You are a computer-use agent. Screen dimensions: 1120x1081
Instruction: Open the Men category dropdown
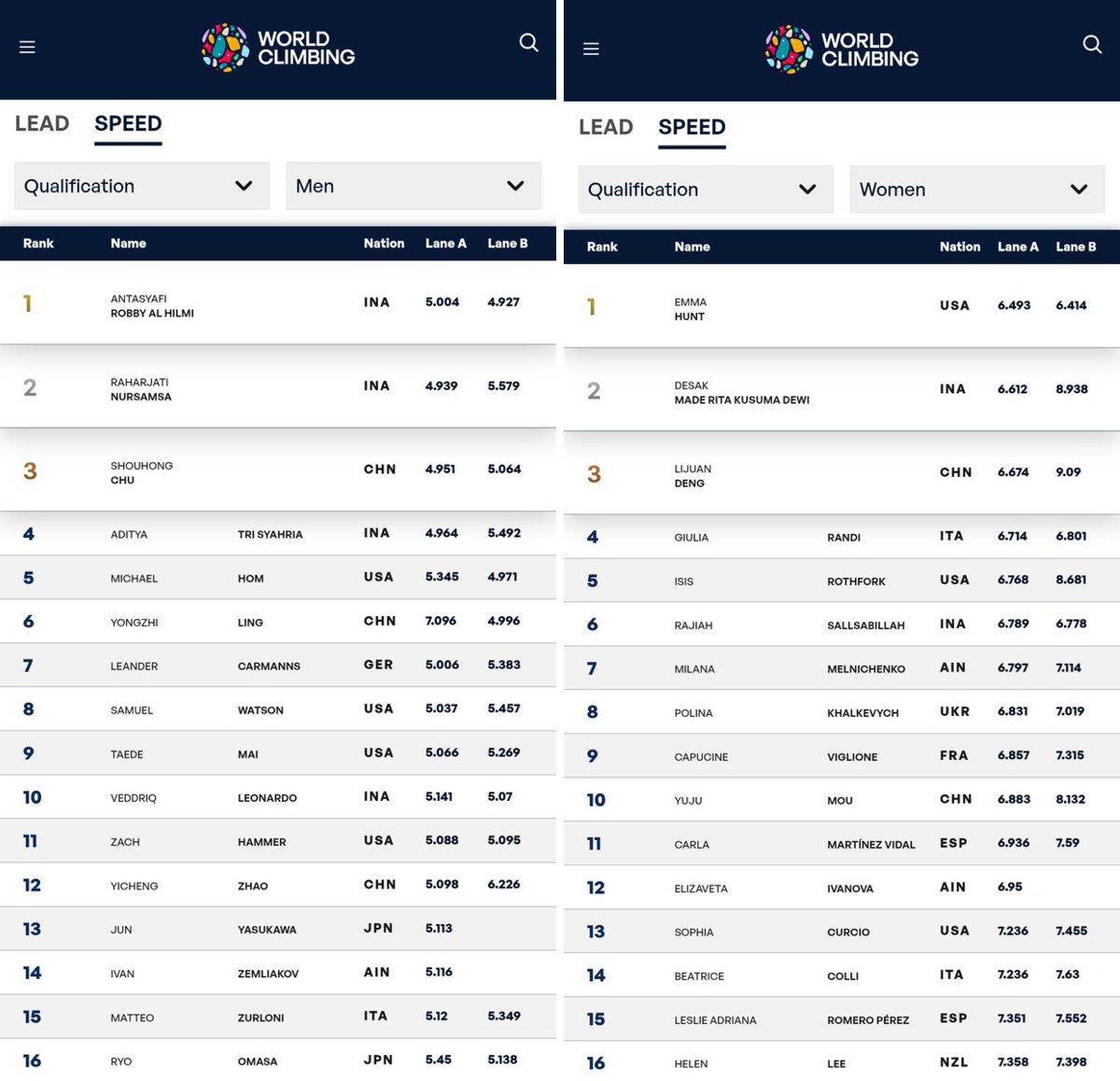point(413,186)
